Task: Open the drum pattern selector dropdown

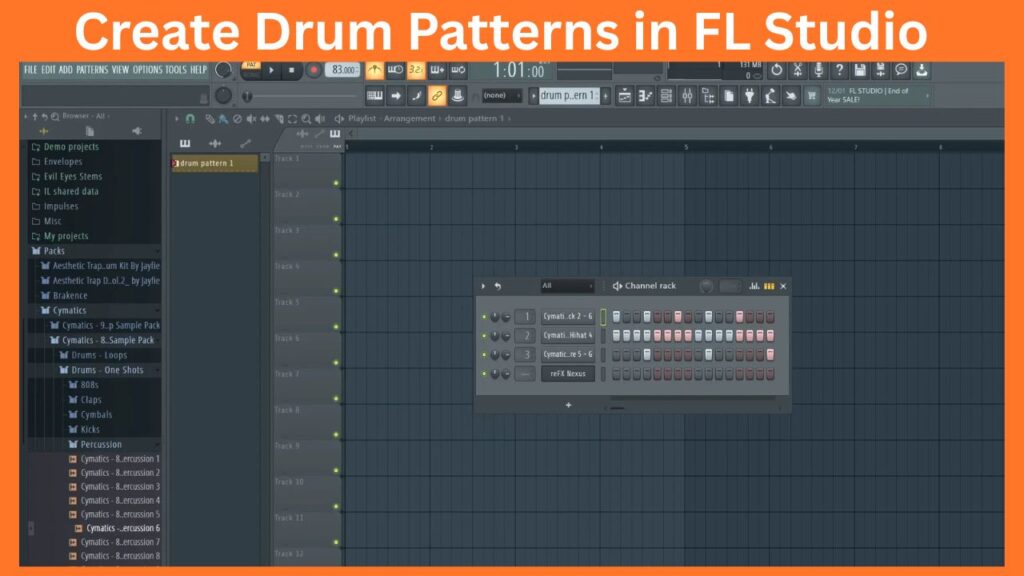Action: tap(569, 96)
